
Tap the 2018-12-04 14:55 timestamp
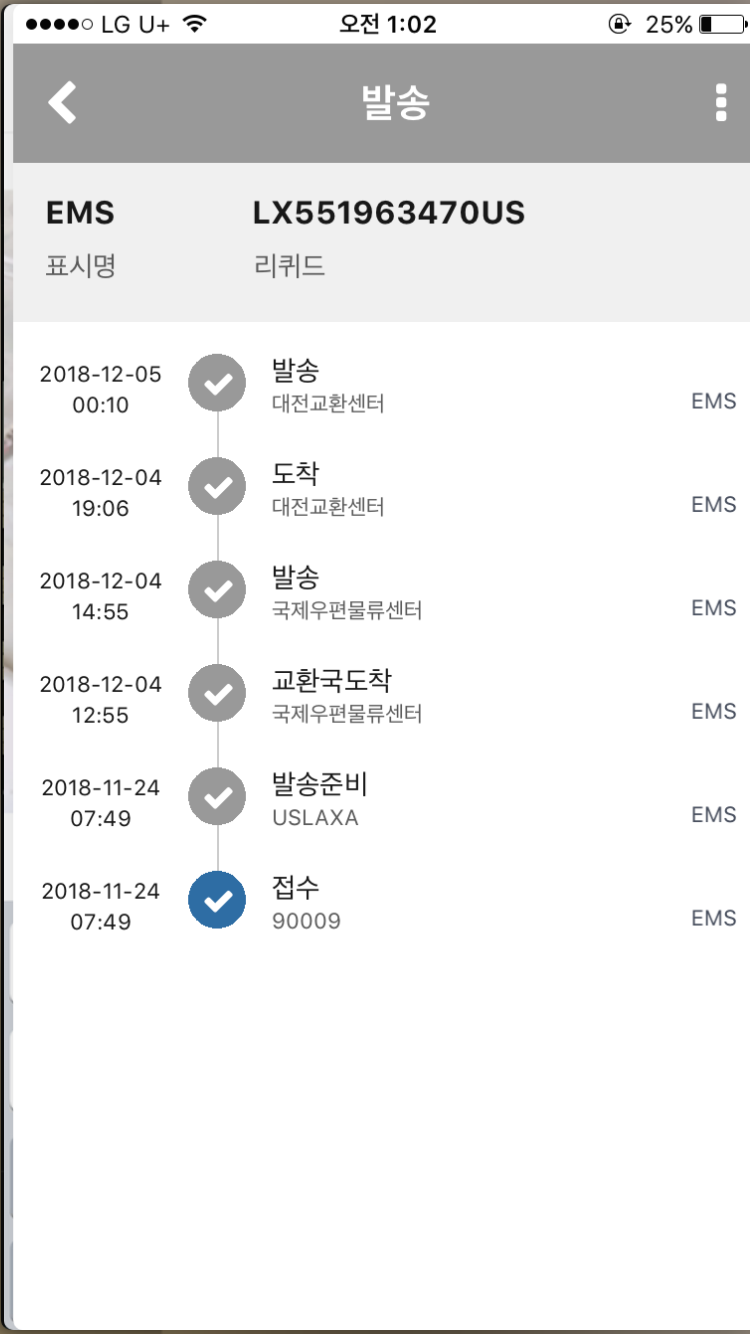[100, 596]
